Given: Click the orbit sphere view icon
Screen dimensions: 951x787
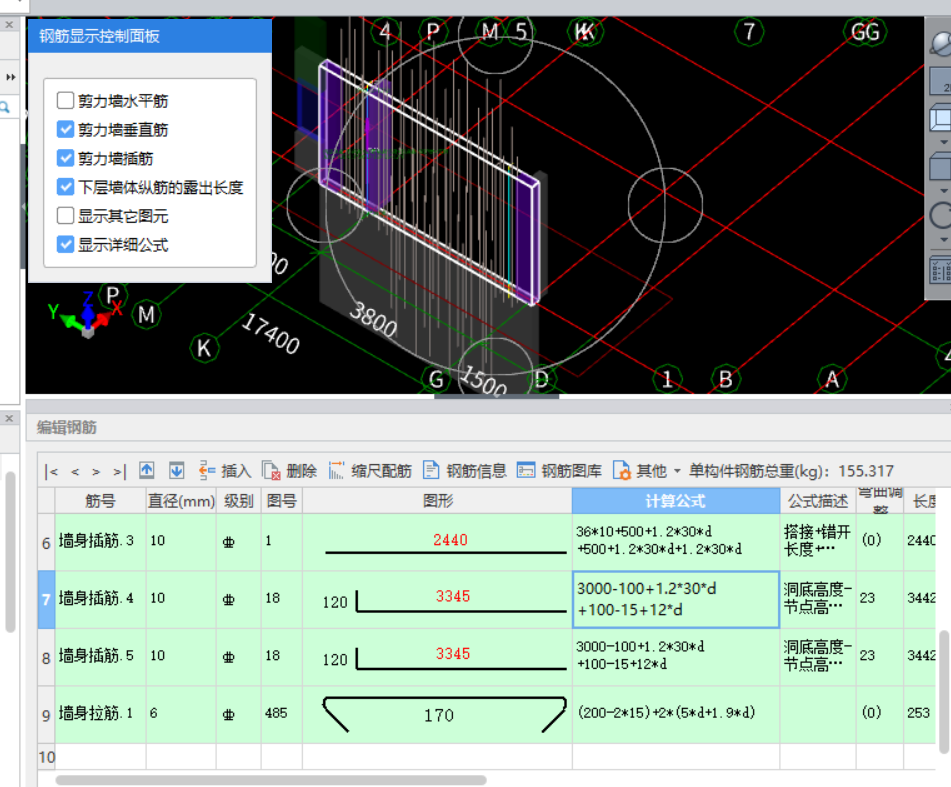Looking at the screenshot, I should [941, 42].
